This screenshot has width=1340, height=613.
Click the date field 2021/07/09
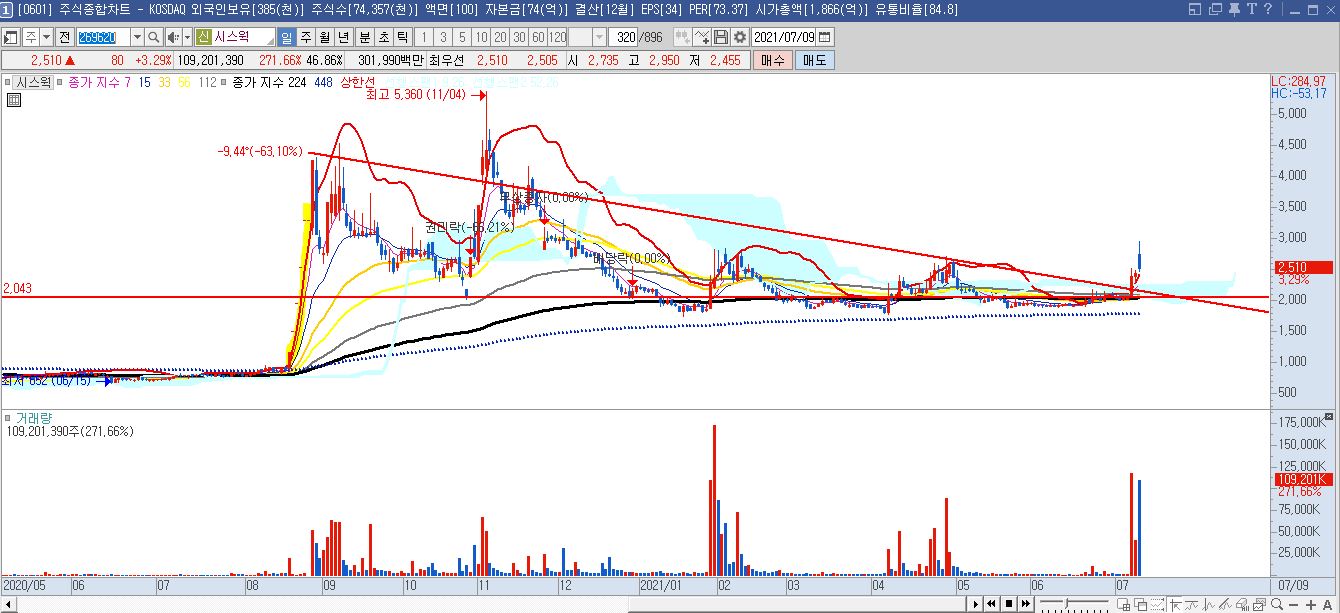[x=784, y=37]
